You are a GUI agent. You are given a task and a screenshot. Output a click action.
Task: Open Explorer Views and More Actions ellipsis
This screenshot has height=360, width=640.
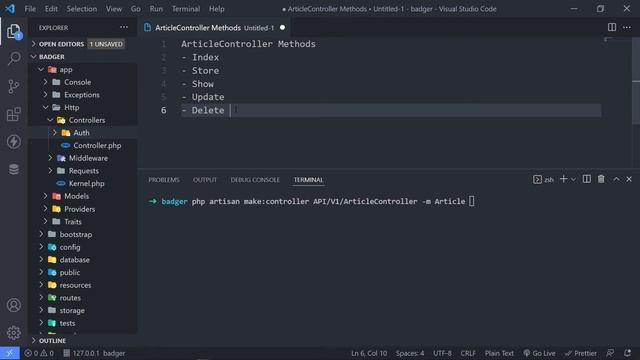click(124, 27)
